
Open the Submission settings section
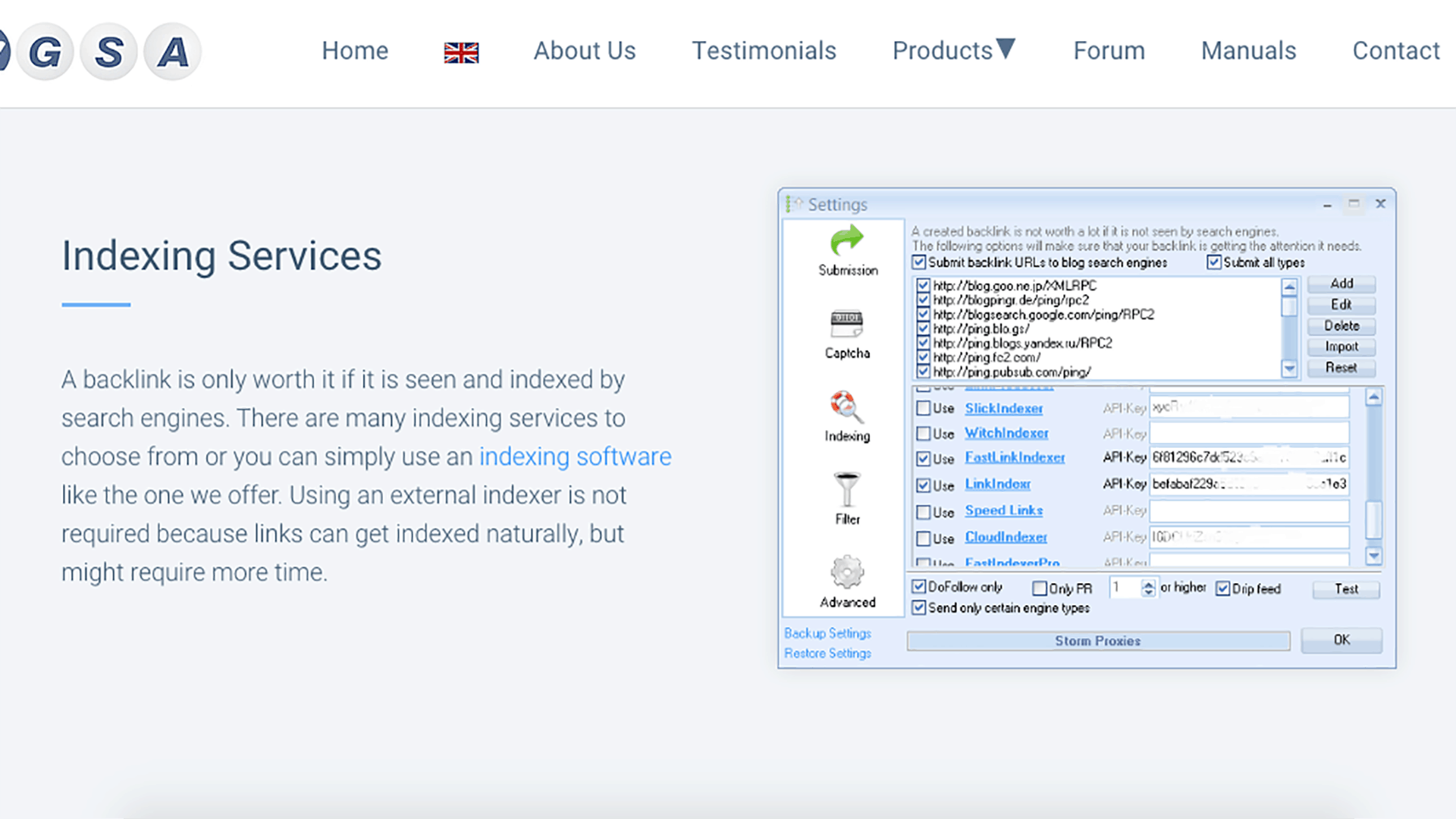[x=847, y=251]
